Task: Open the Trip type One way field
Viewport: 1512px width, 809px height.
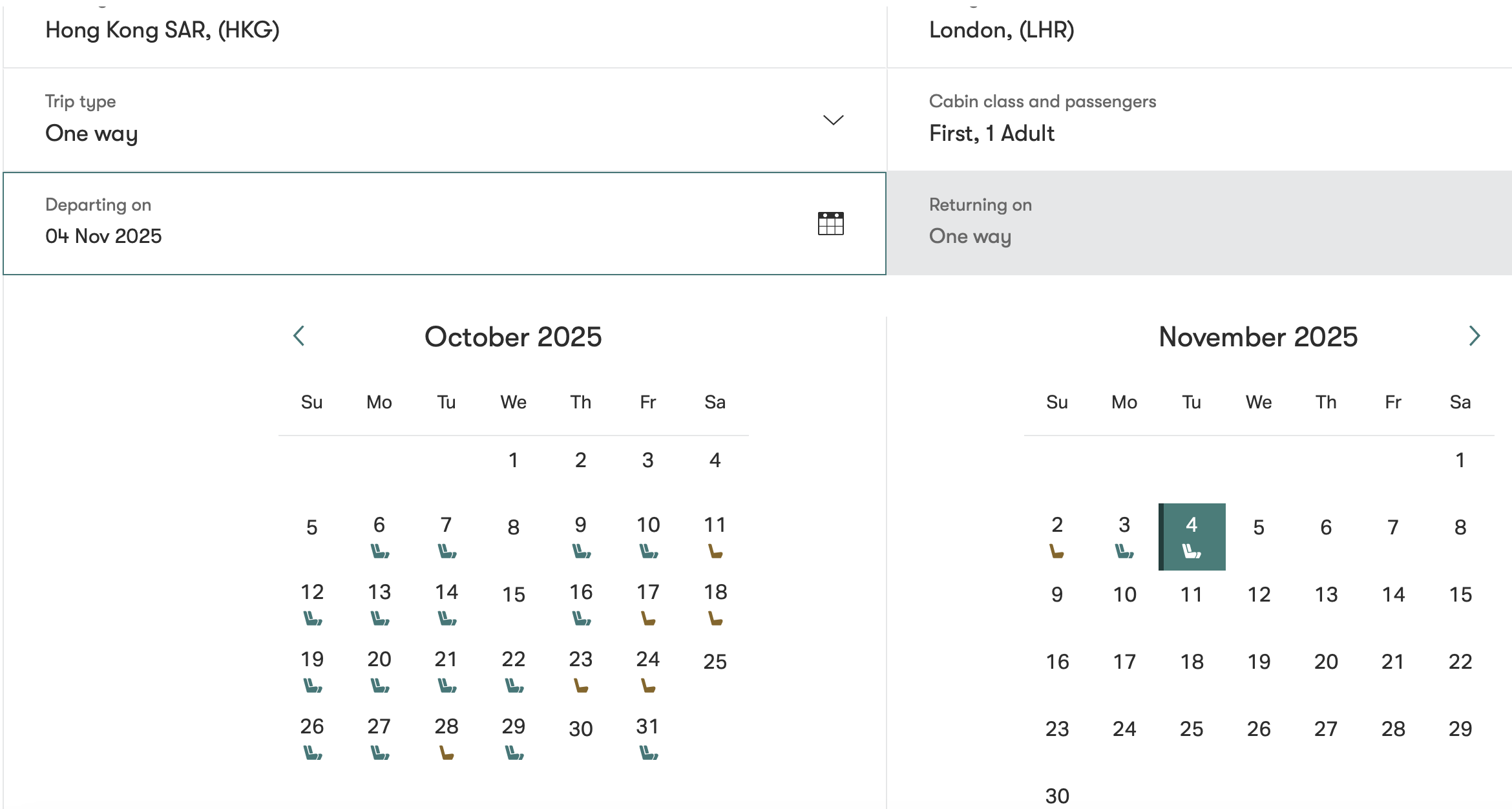Action: pyautogui.click(x=445, y=120)
